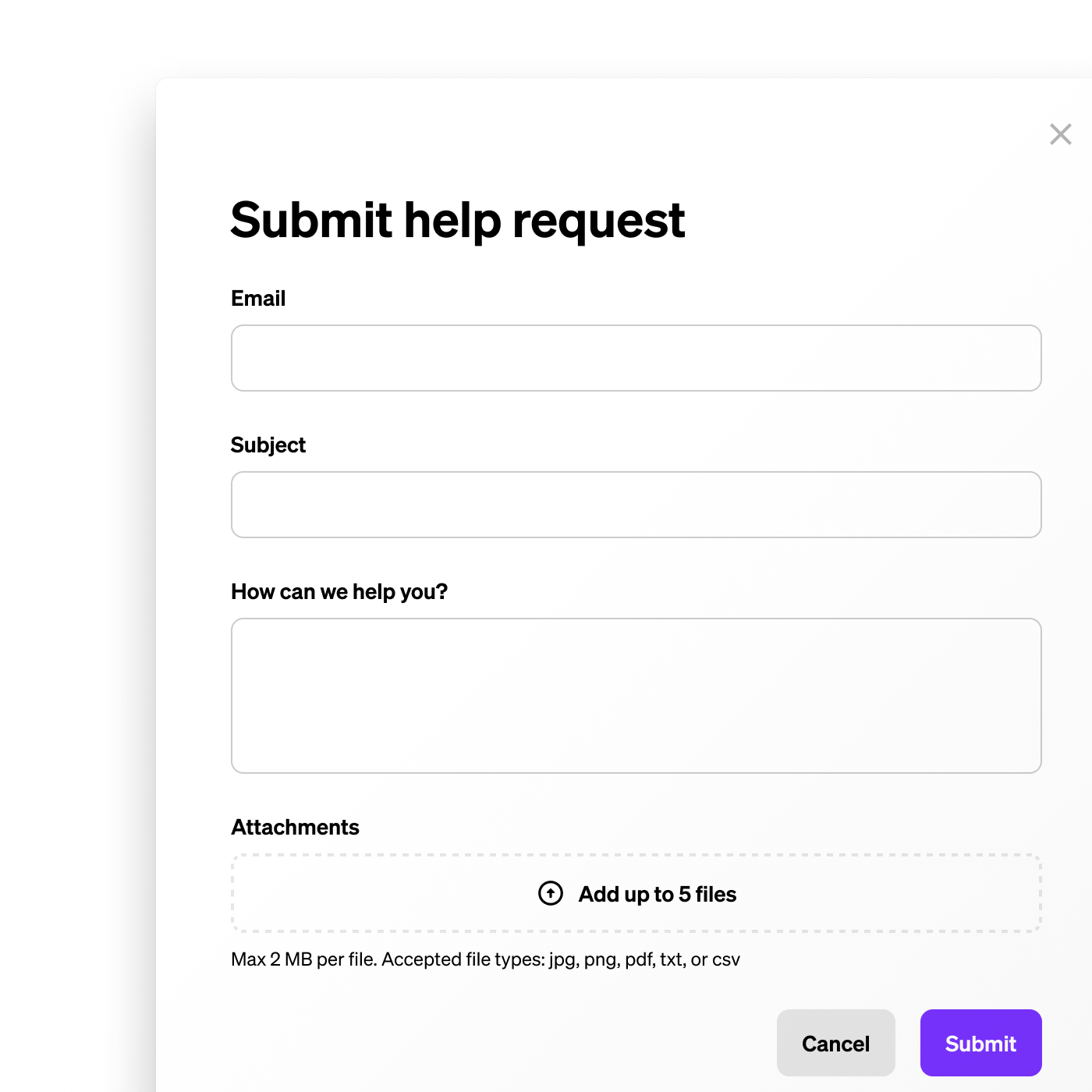Screen dimensions: 1092x1092
Task: Click the Cancel button
Action: point(836,1043)
